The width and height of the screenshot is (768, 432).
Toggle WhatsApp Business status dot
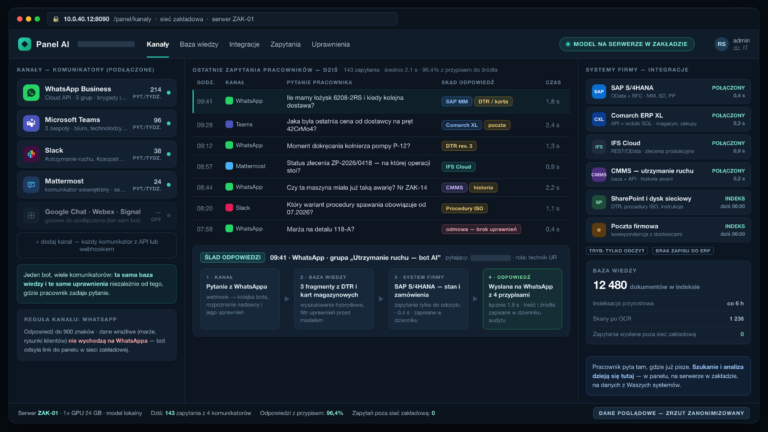(x=168, y=93)
